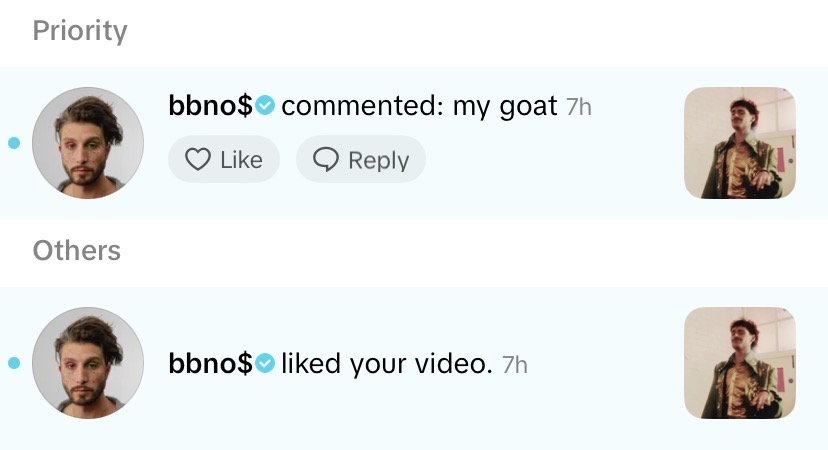View video thumbnail on the comment notification
The image size is (828, 450).
coord(740,143)
